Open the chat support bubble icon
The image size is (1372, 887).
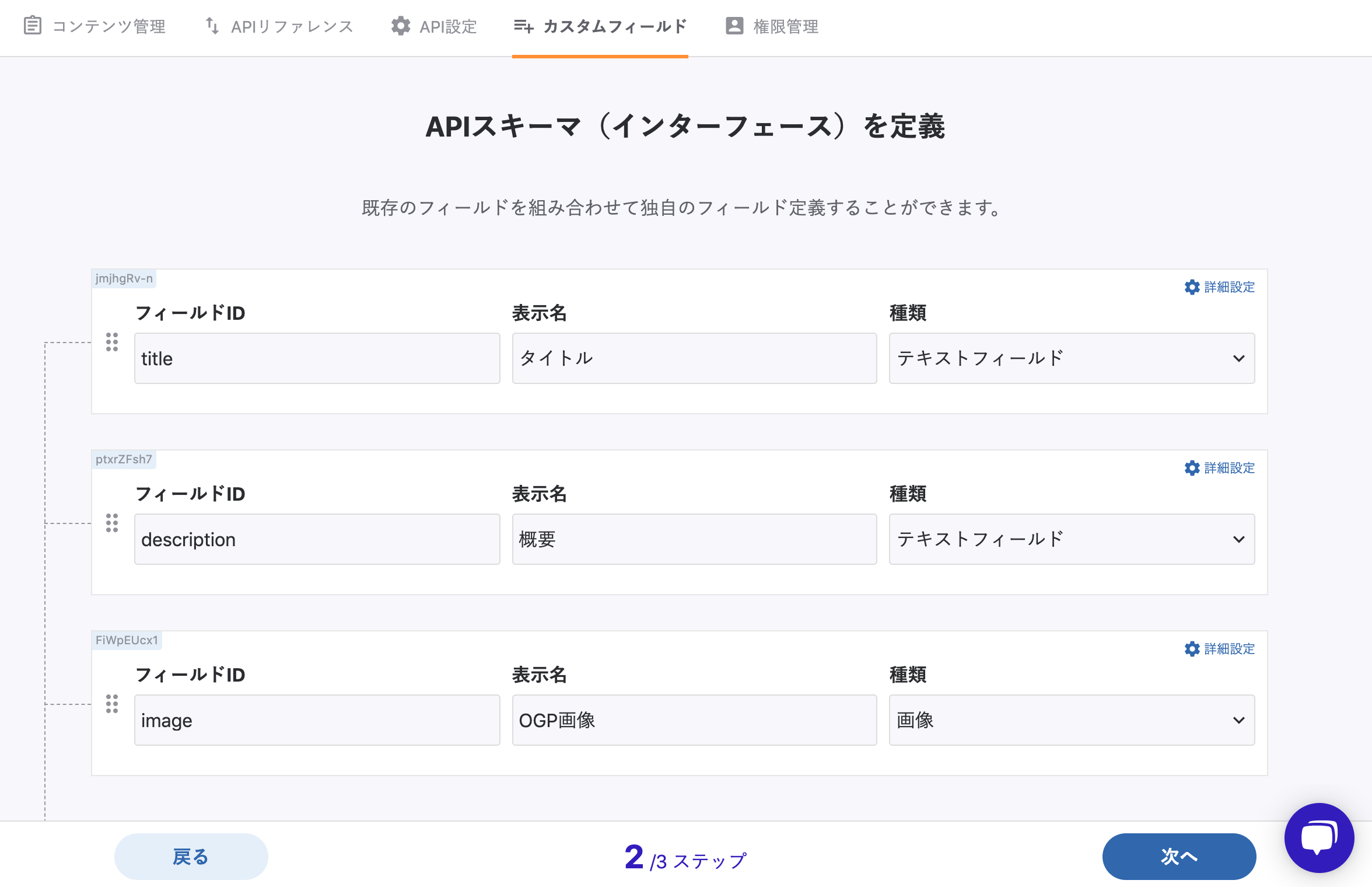[1318, 838]
